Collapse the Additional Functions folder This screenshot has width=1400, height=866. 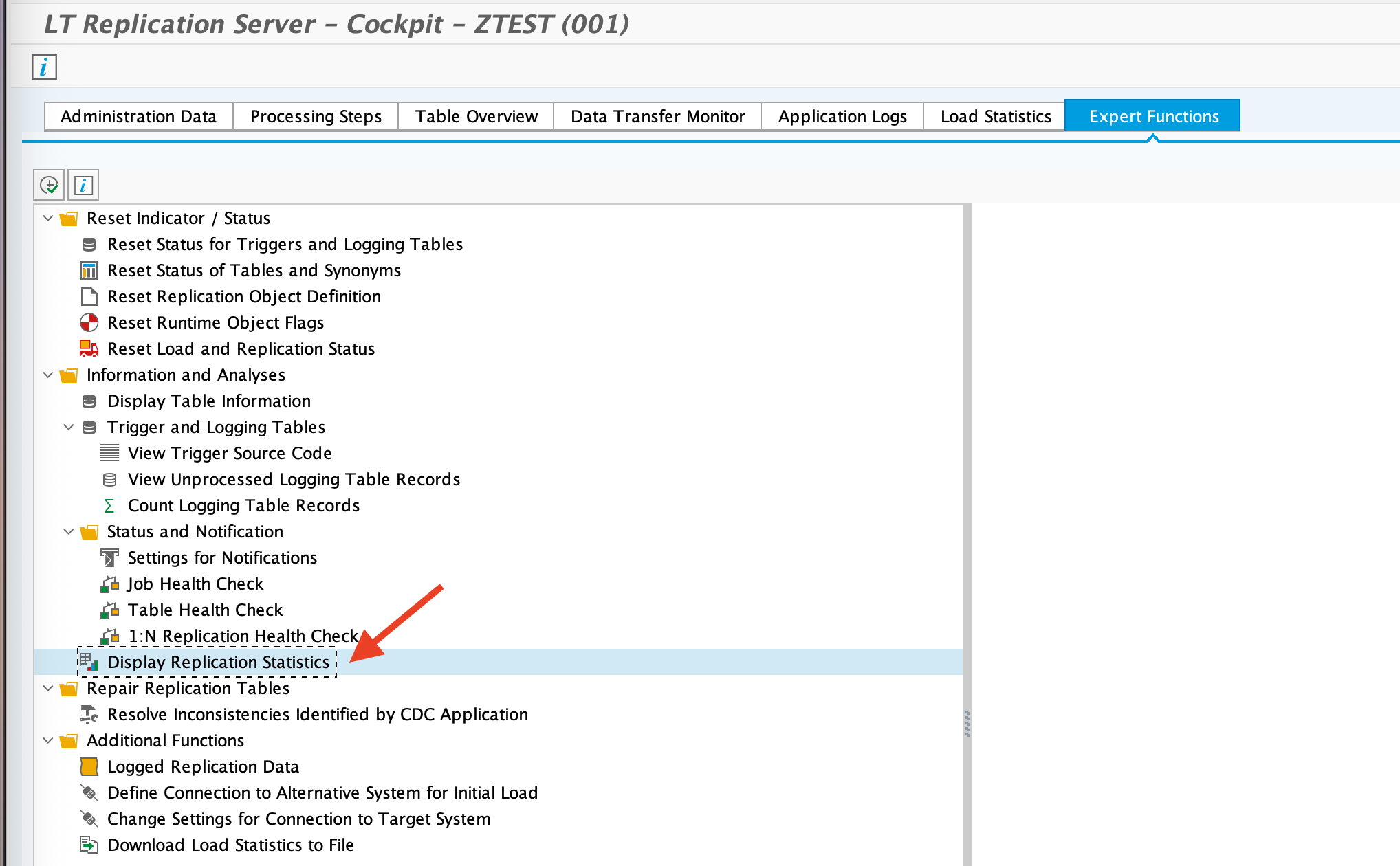point(48,741)
